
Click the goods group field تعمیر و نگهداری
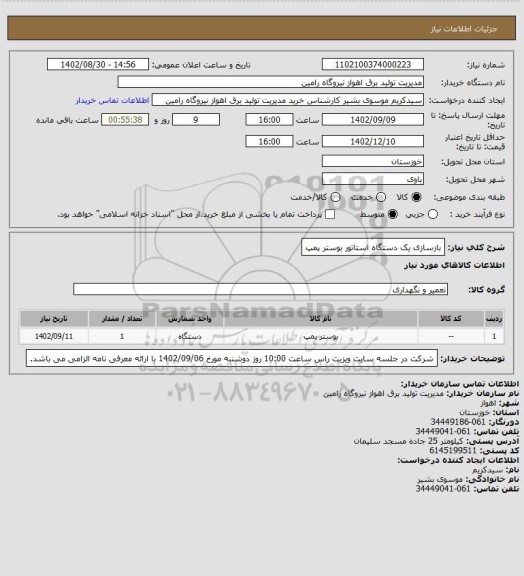(x=260, y=289)
